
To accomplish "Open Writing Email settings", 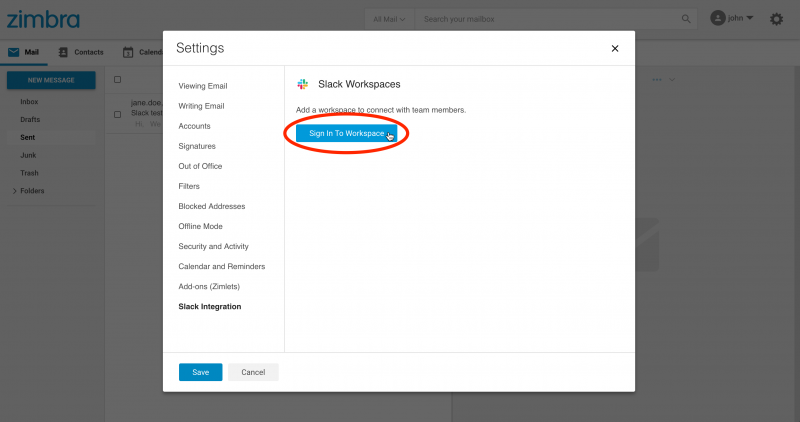I will pyautogui.click(x=201, y=106).
